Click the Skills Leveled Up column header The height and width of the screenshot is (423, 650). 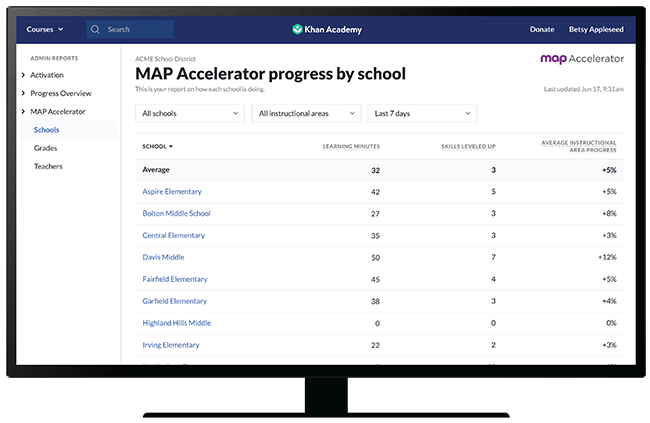[x=468, y=146]
